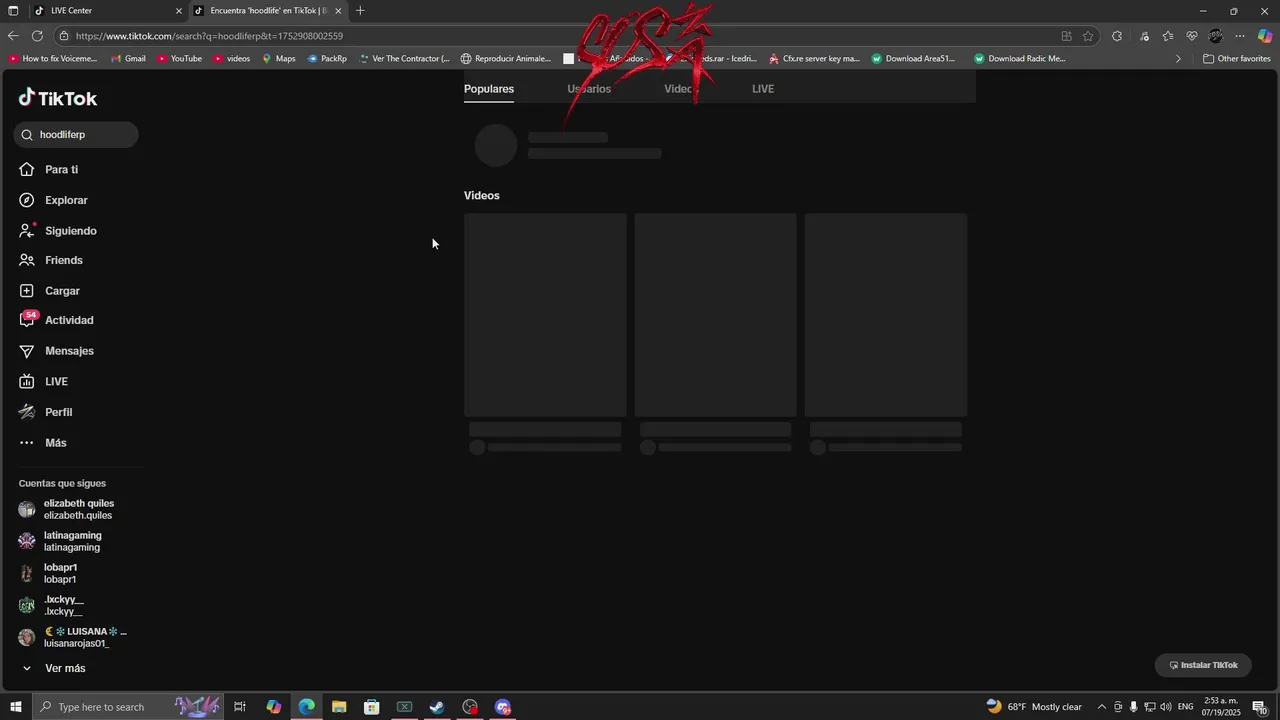Image resolution: width=1280 pixels, height=720 pixels.
Task: Open Task View on the taskbar
Action: point(240,707)
